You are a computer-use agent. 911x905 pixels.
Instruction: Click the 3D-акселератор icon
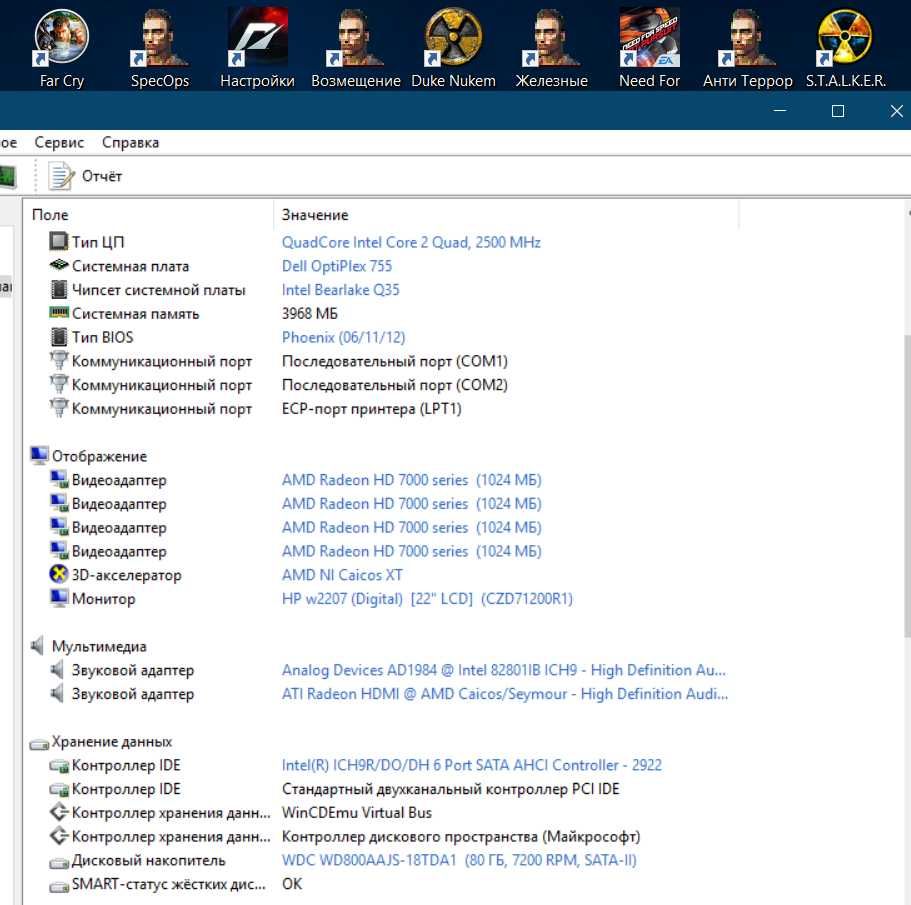[x=59, y=574]
